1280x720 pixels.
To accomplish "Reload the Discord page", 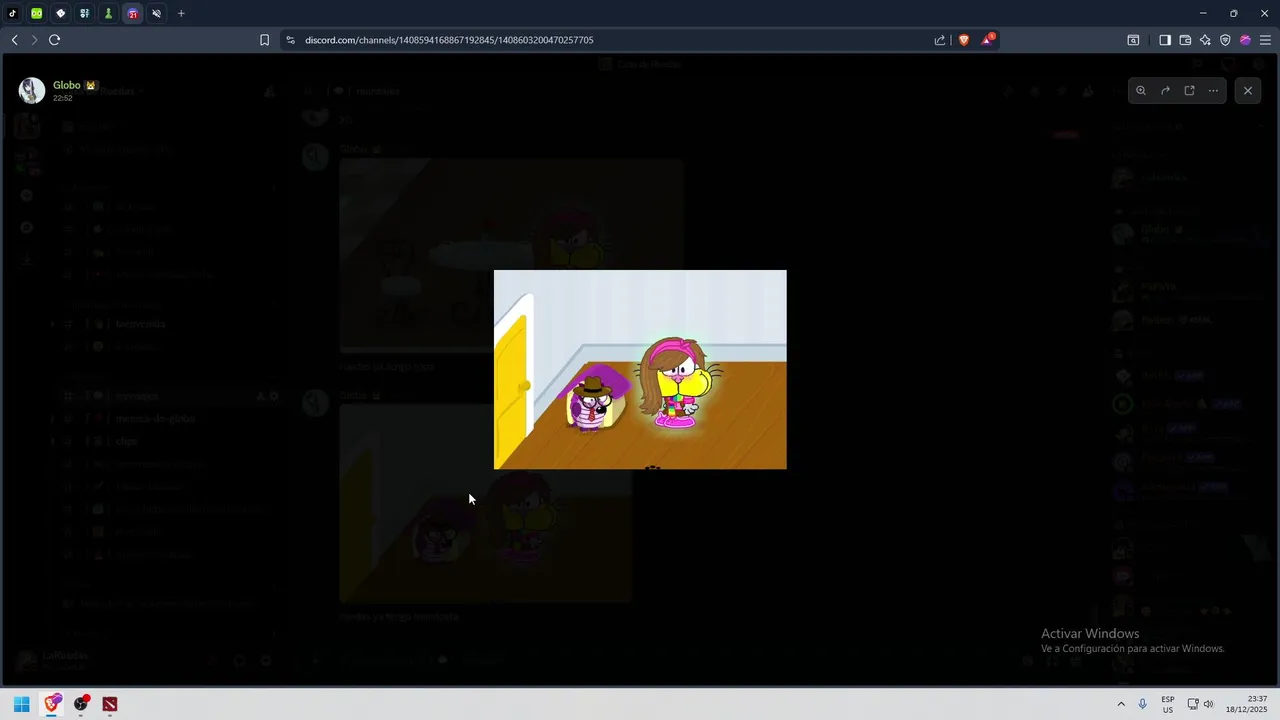I will 54,40.
